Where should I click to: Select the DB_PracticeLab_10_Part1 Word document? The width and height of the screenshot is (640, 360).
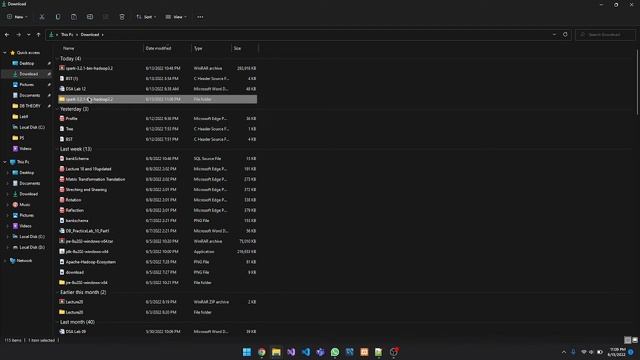(x=158, y=231)
